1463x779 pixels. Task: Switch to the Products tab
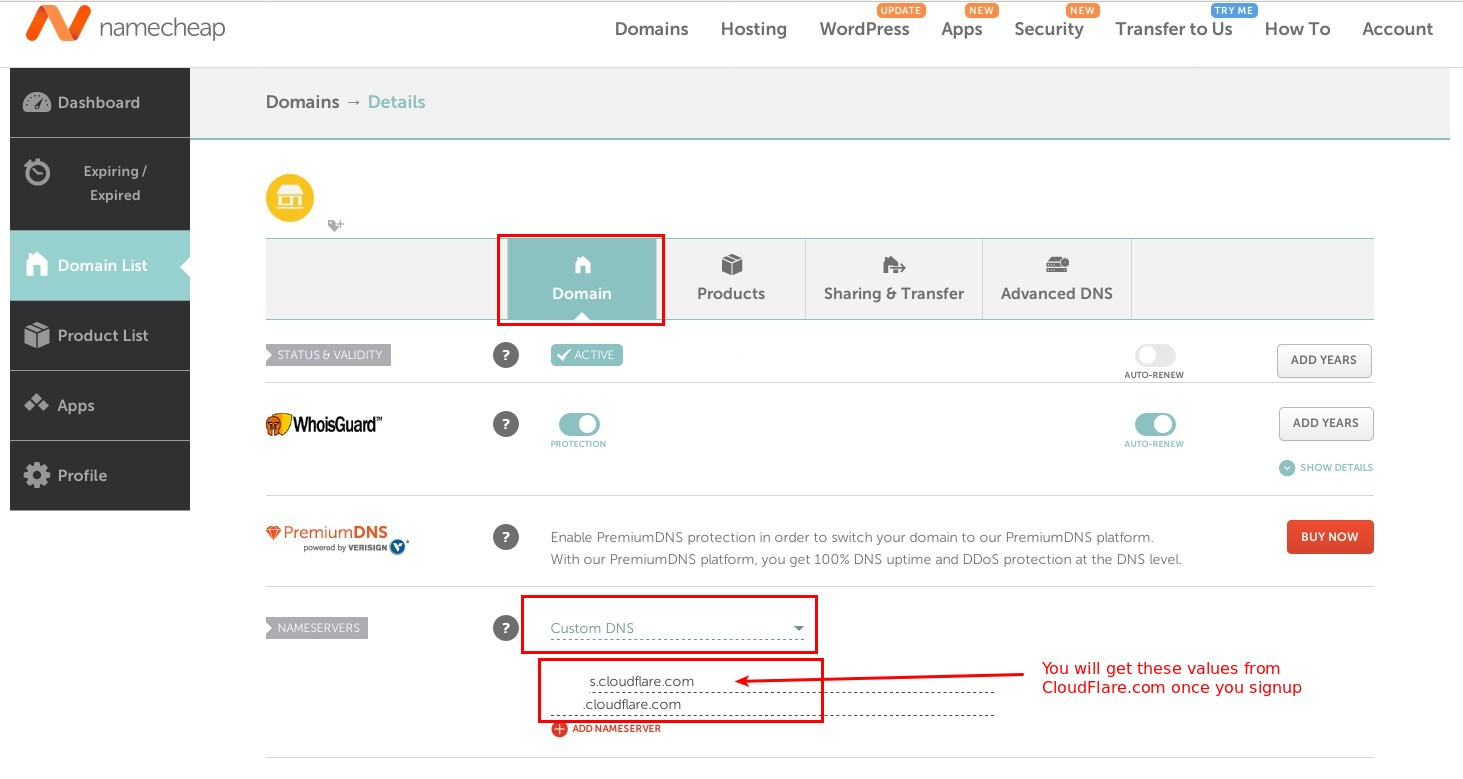731,280
